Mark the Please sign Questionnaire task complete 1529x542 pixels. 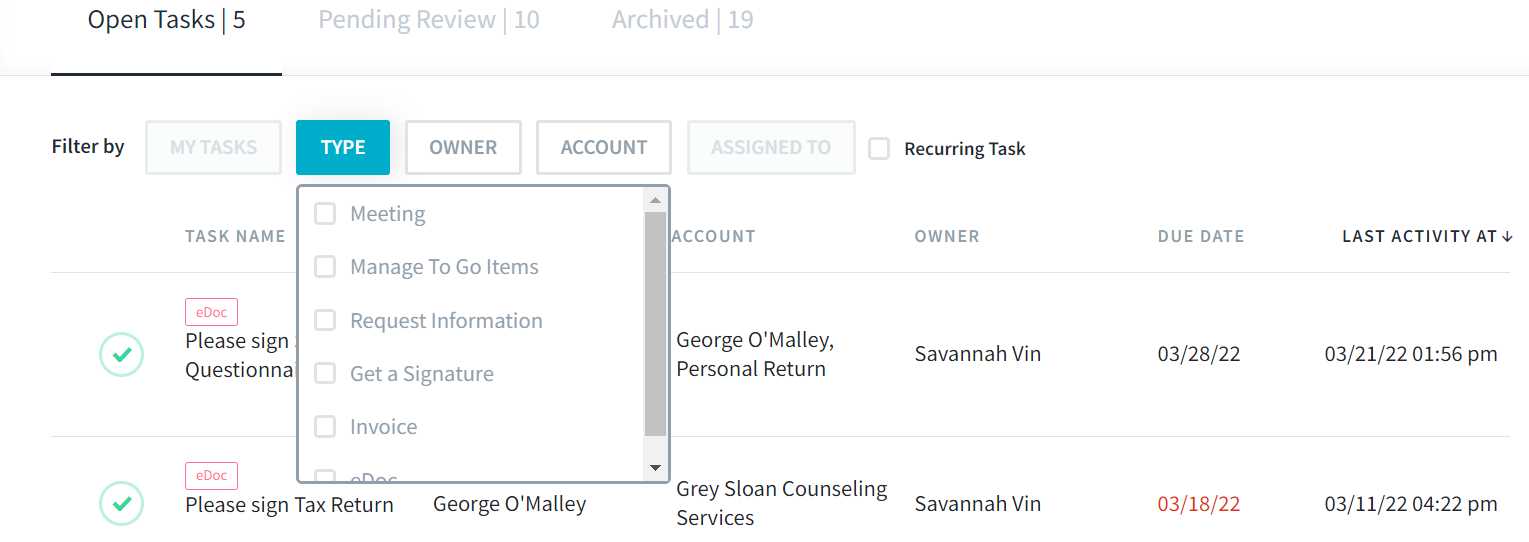tap(121, 354)
